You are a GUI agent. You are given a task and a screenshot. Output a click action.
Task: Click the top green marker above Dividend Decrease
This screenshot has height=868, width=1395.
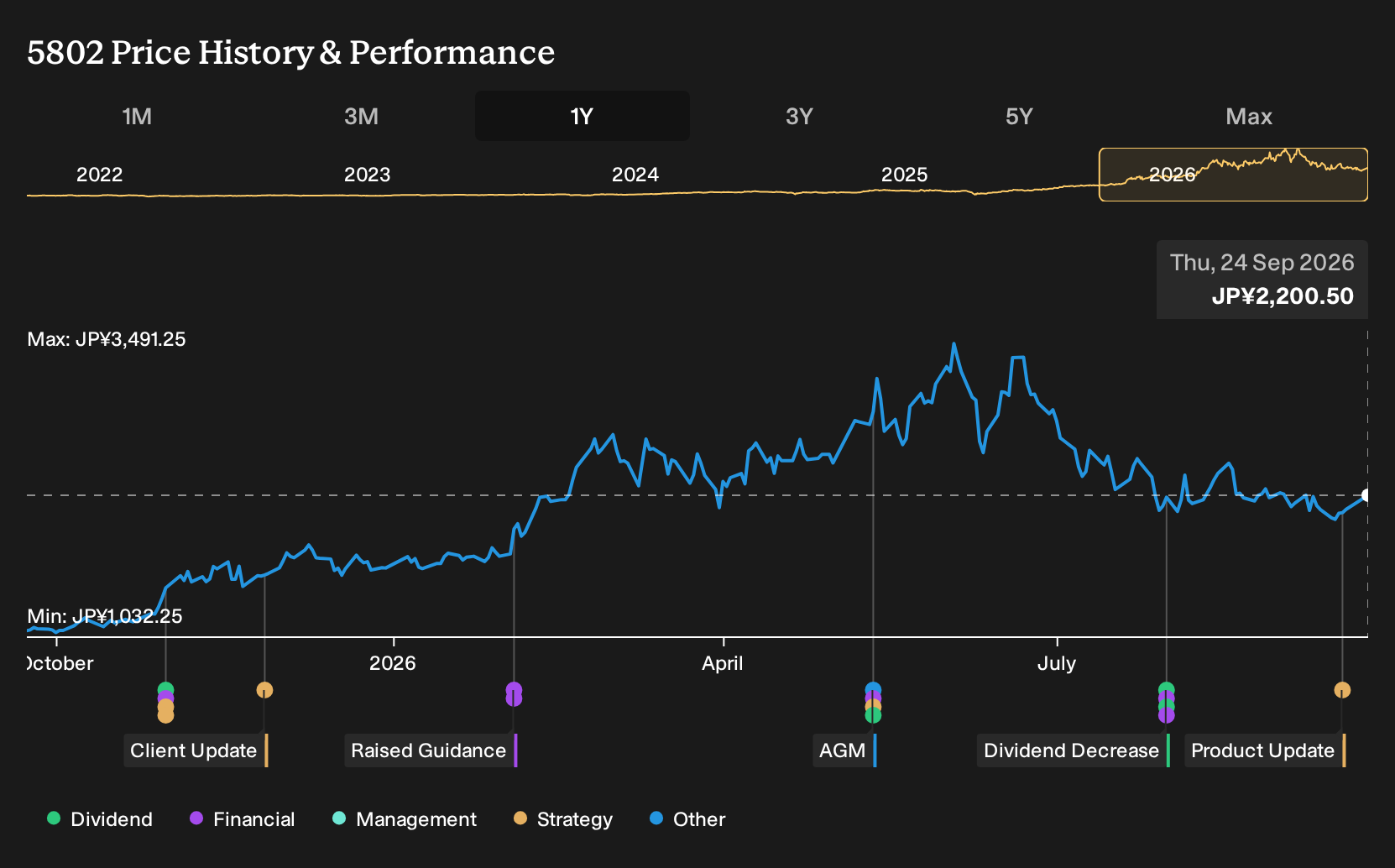pyautogui.click(x=1166, y=690)
